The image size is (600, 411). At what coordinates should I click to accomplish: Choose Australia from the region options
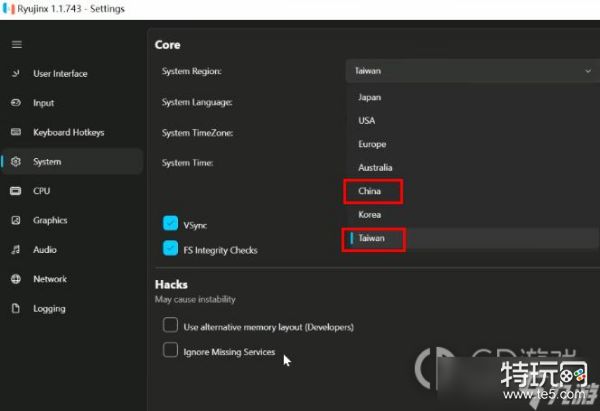tap(375, 167)
